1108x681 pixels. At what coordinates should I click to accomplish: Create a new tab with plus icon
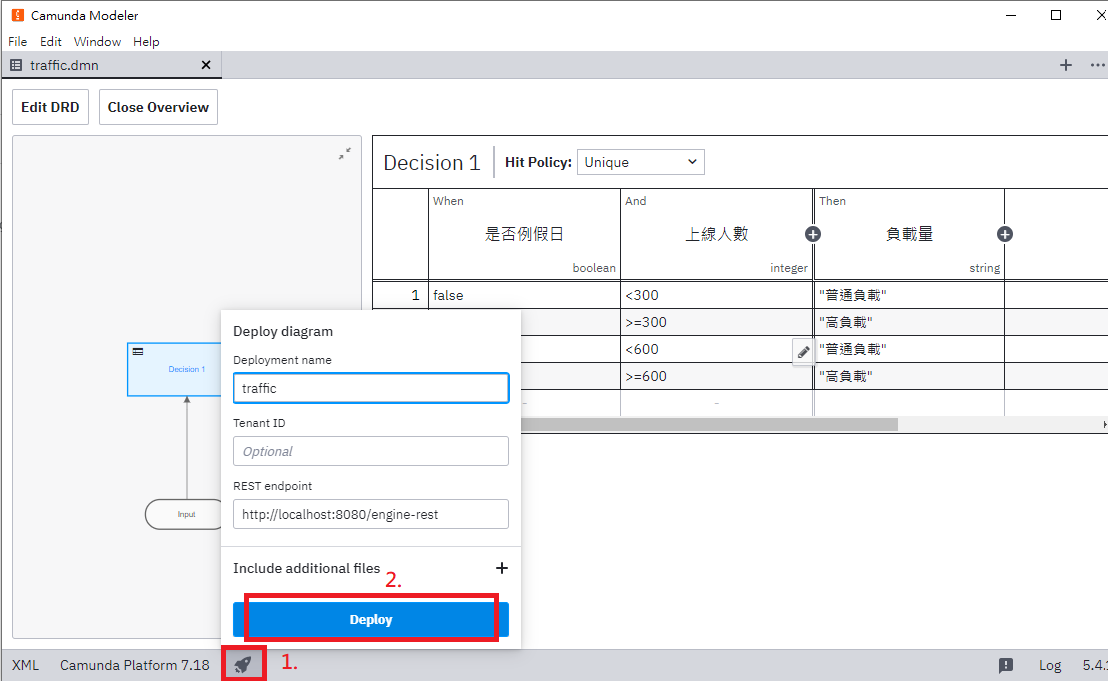tap(1066, 65)
